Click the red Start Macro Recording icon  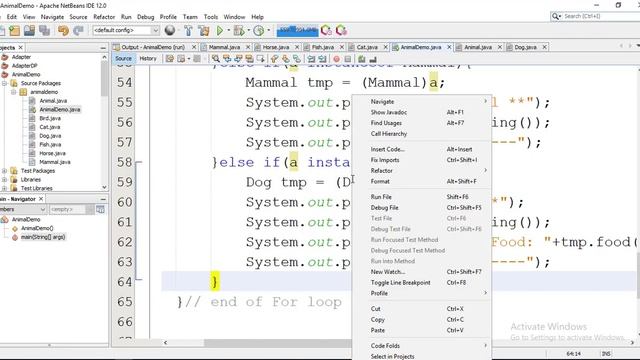(x=336, y=59)
